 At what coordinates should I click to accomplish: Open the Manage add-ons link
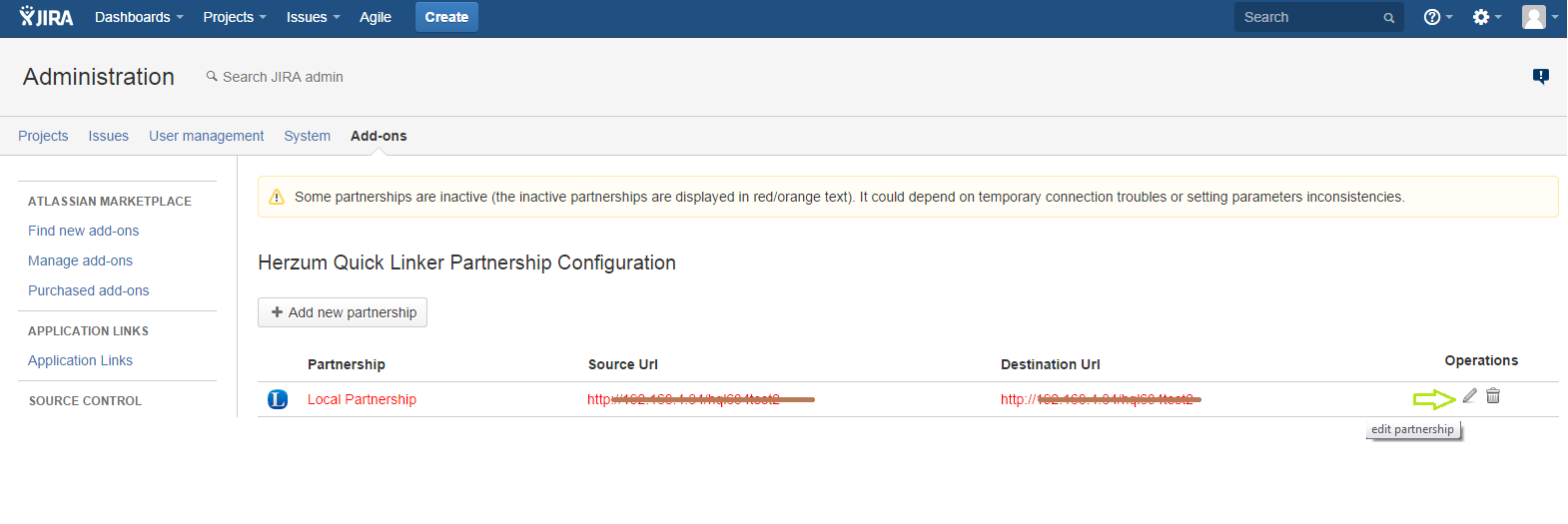80,261
